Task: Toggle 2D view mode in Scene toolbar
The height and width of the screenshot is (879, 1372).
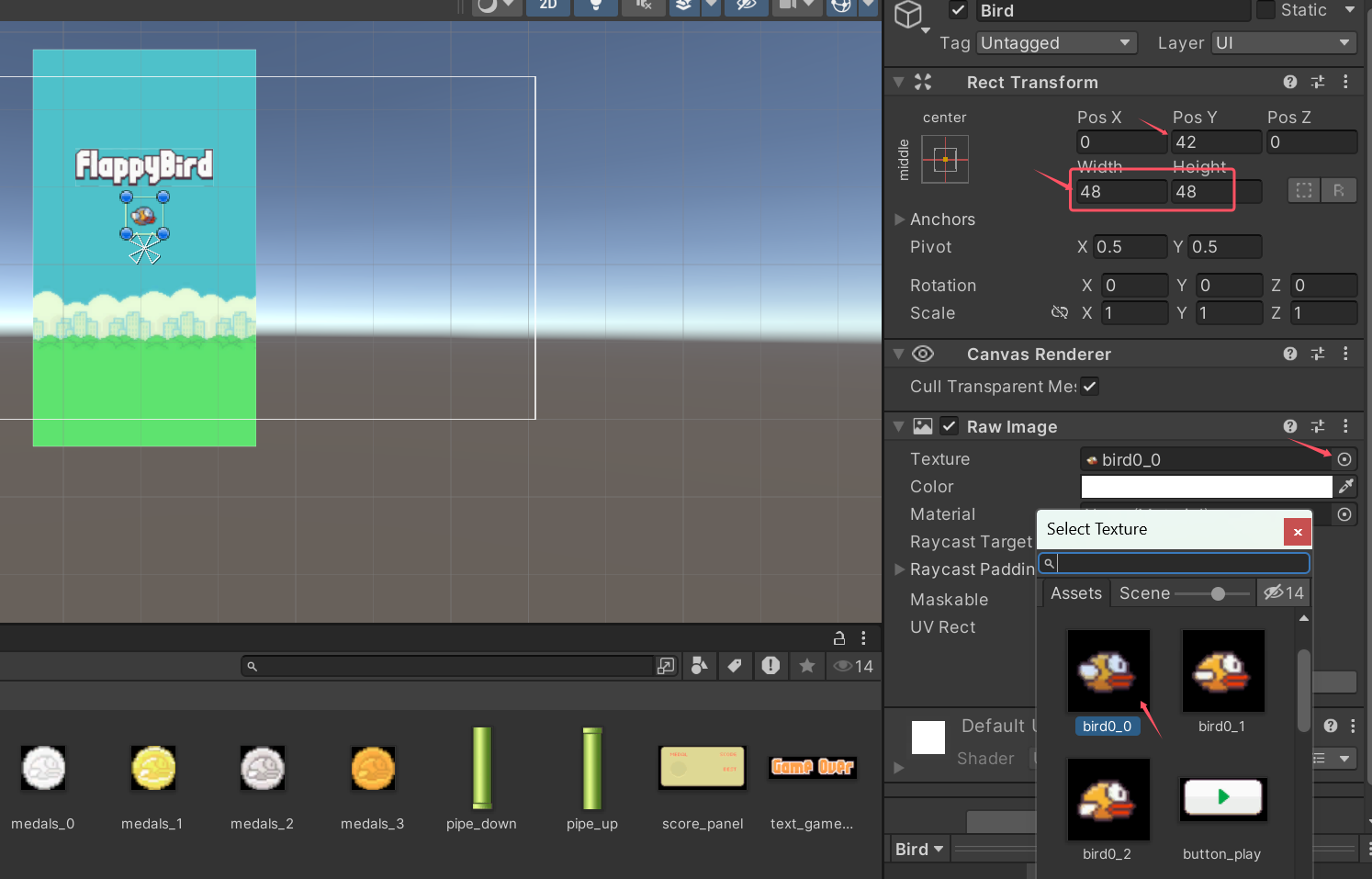Action: (x=548, y=6)
